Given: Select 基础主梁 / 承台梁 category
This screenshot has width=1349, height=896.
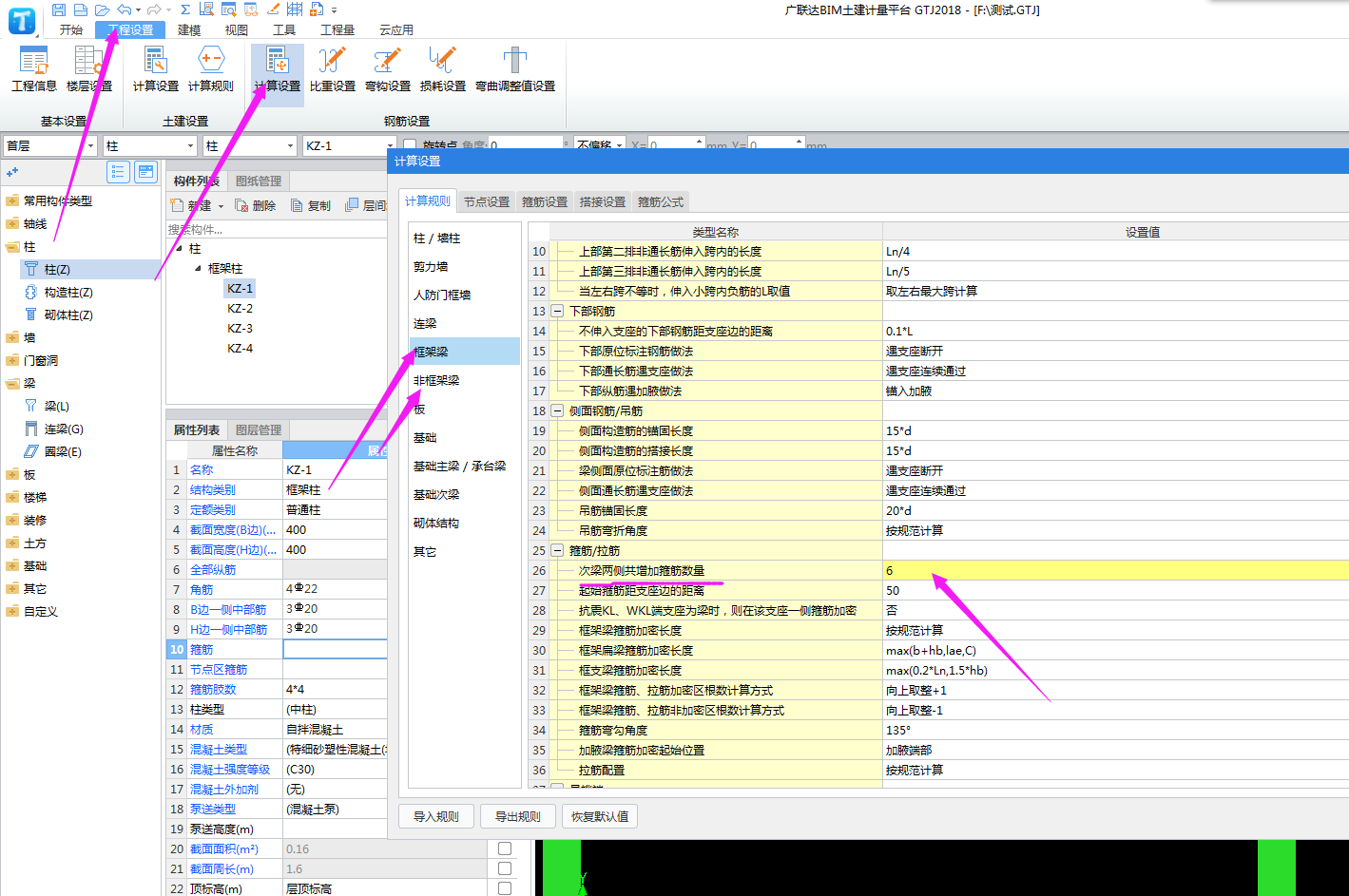Looking at the screenshot, I should click(464, 467).
